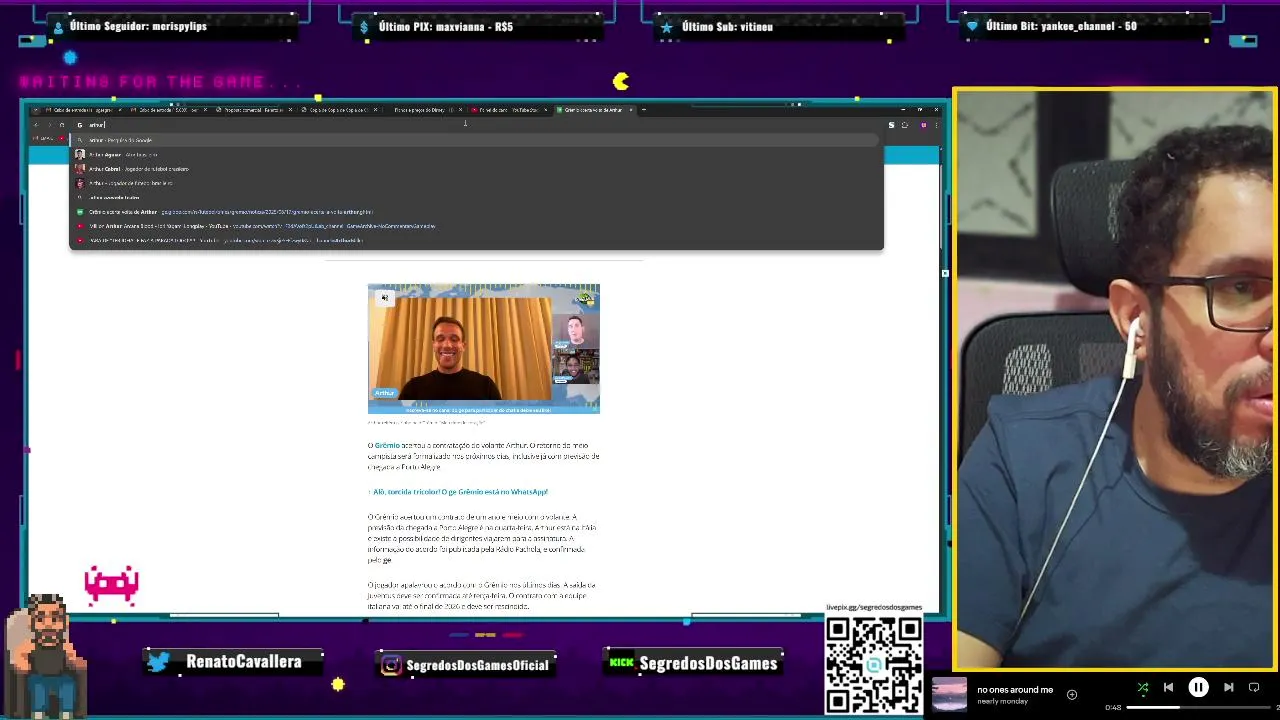Select the 'Arthur Cabral' suggestion
The width and height of the screenshot is (1280, 720).
click(476, 169)
